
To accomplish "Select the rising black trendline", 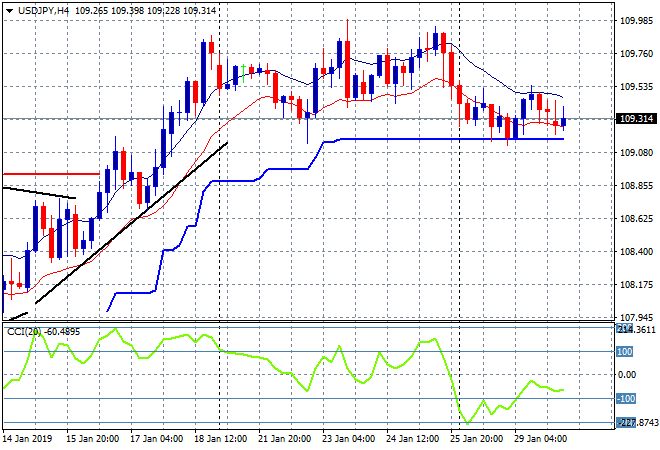I will tap(131, 223).
